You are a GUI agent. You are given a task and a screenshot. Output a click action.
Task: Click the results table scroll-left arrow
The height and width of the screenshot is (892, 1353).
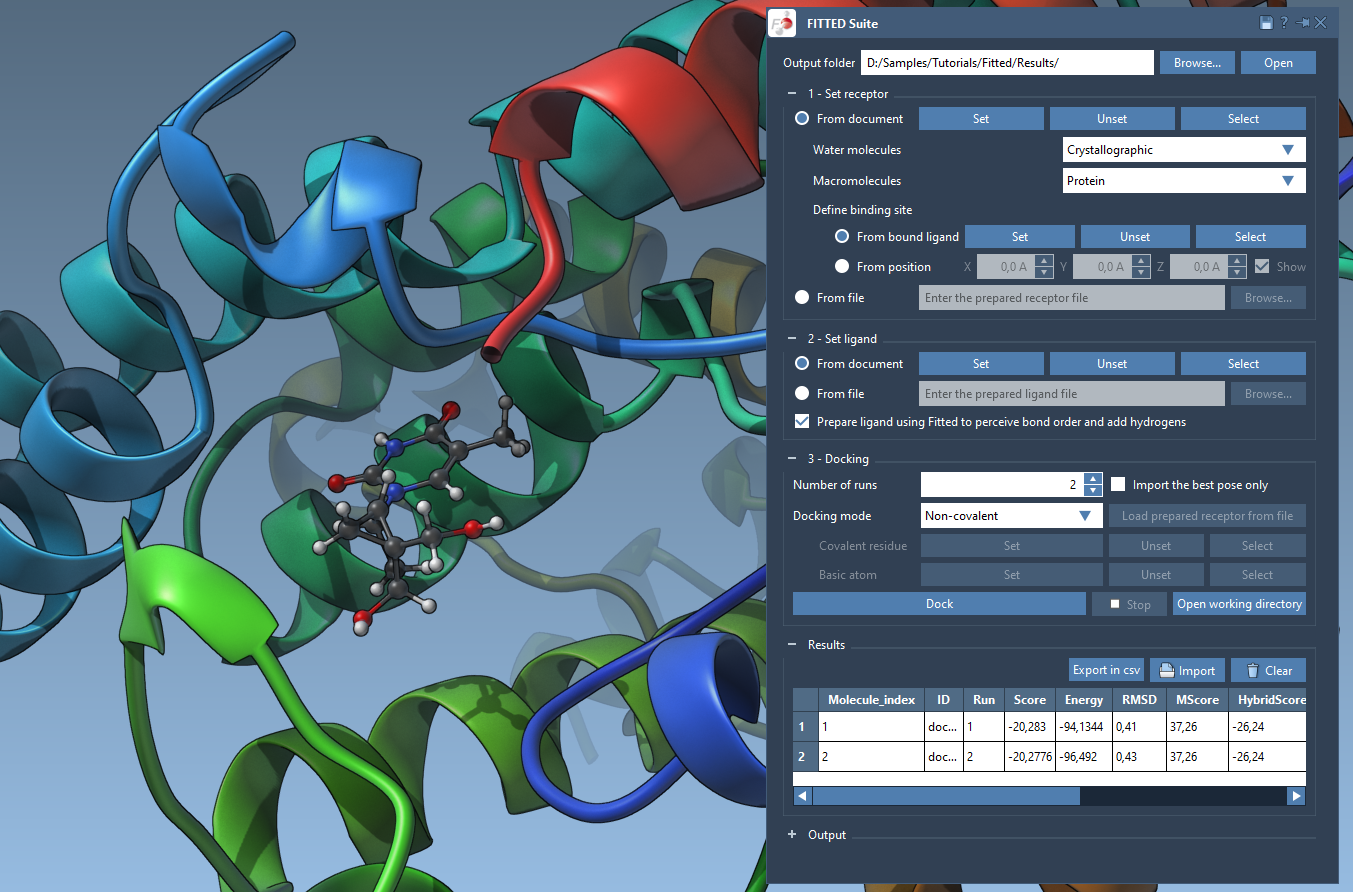[x=802, y=796]
